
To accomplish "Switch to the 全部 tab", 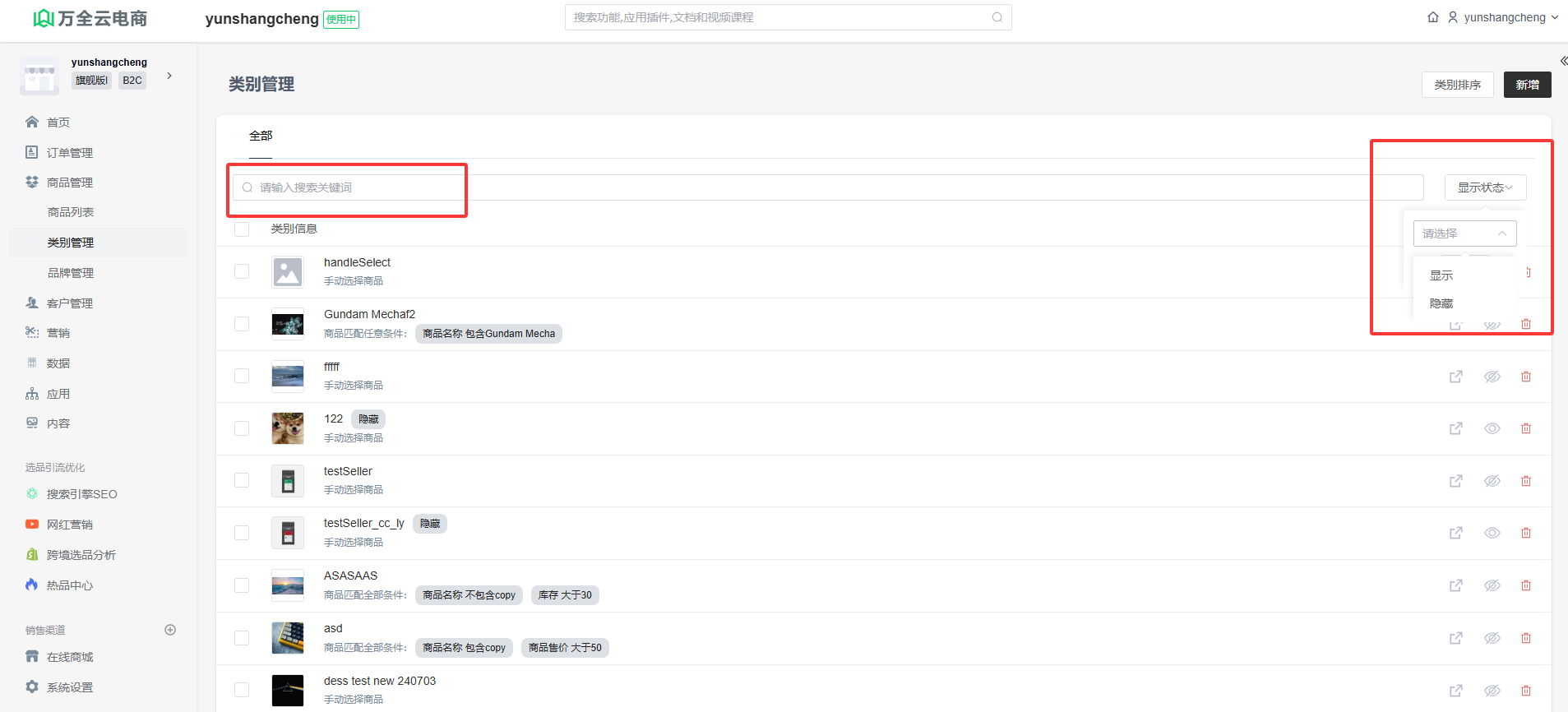I will tap(261, 136).
